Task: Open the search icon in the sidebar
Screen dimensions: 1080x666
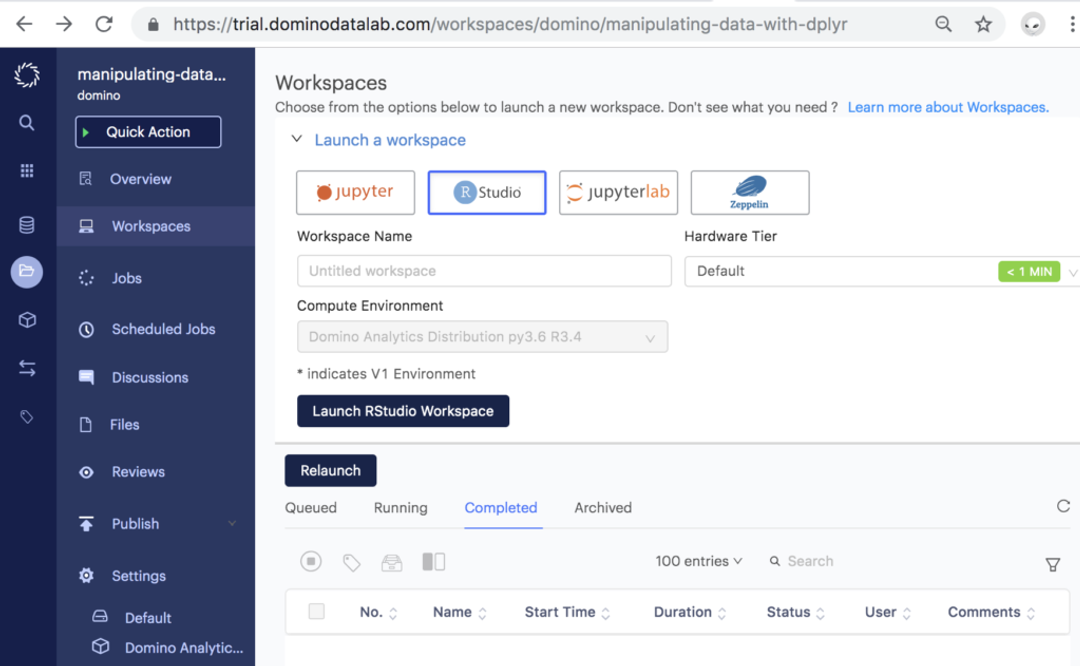Action: tap(26, 122)
